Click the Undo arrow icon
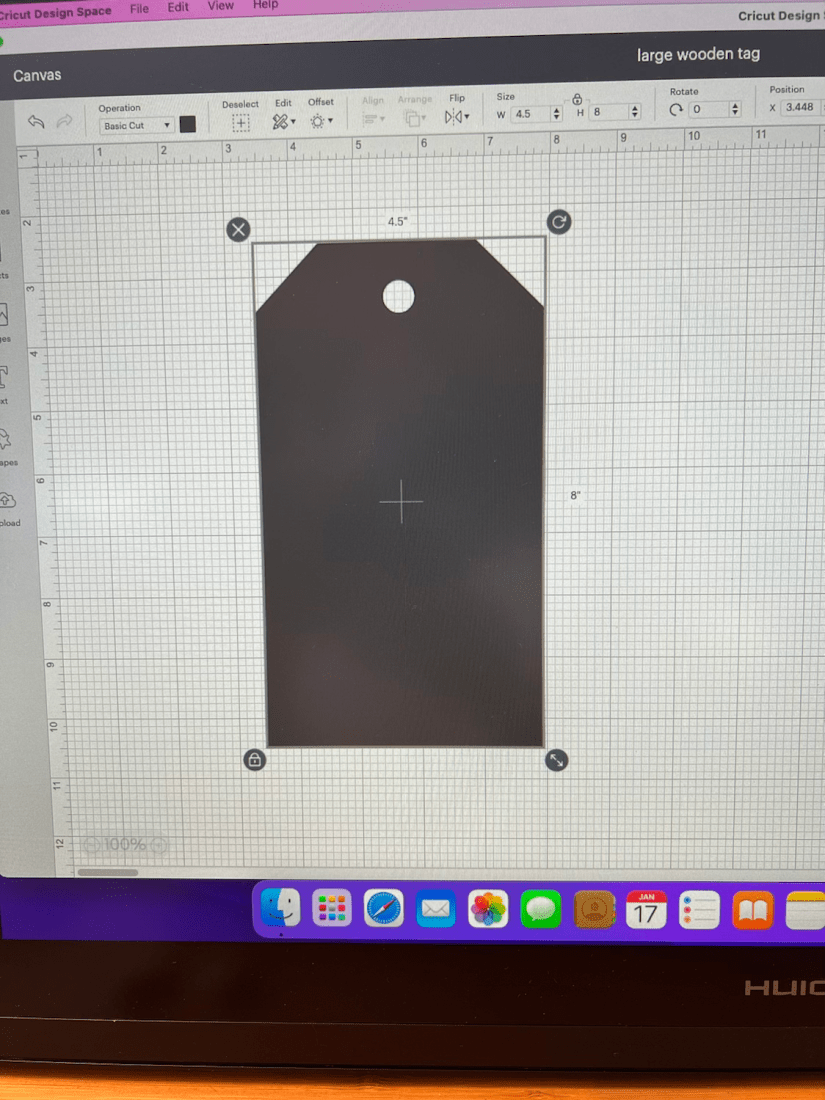Viewport: 825px width, 1100px height. coord(37,121)
